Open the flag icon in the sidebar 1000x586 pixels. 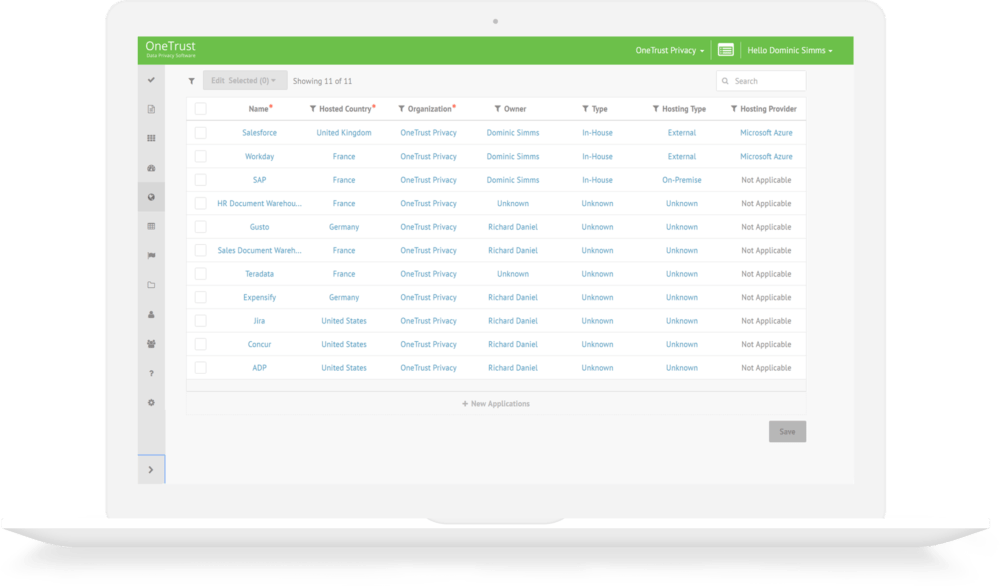click(151, 256)
